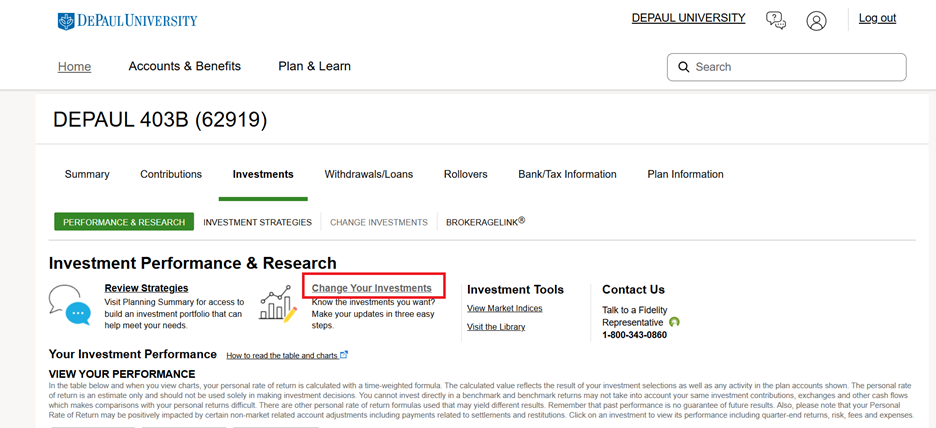Open the Accounts & Benefits menu
This screenshot has width=936, height=428.
tap(184, 66)
